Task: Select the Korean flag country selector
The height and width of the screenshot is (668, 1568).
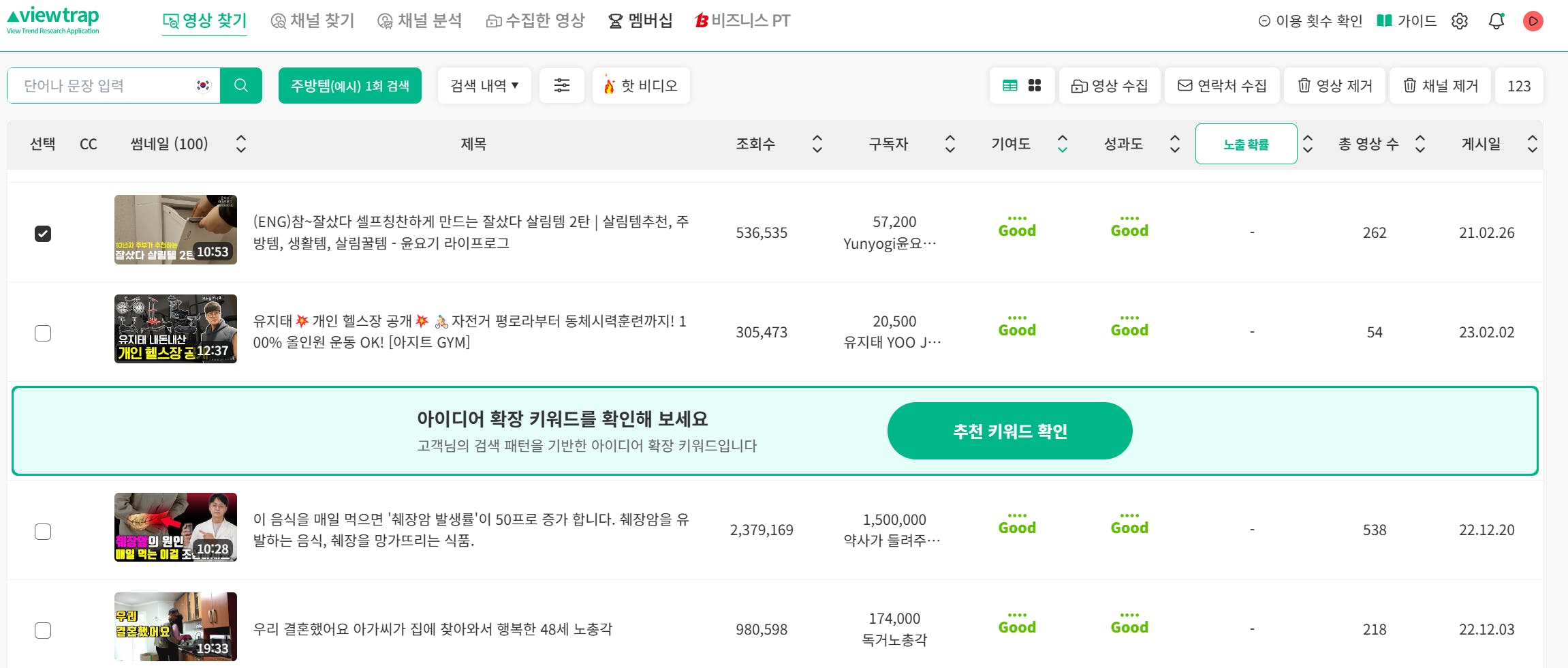Action: tap(203, 85)
